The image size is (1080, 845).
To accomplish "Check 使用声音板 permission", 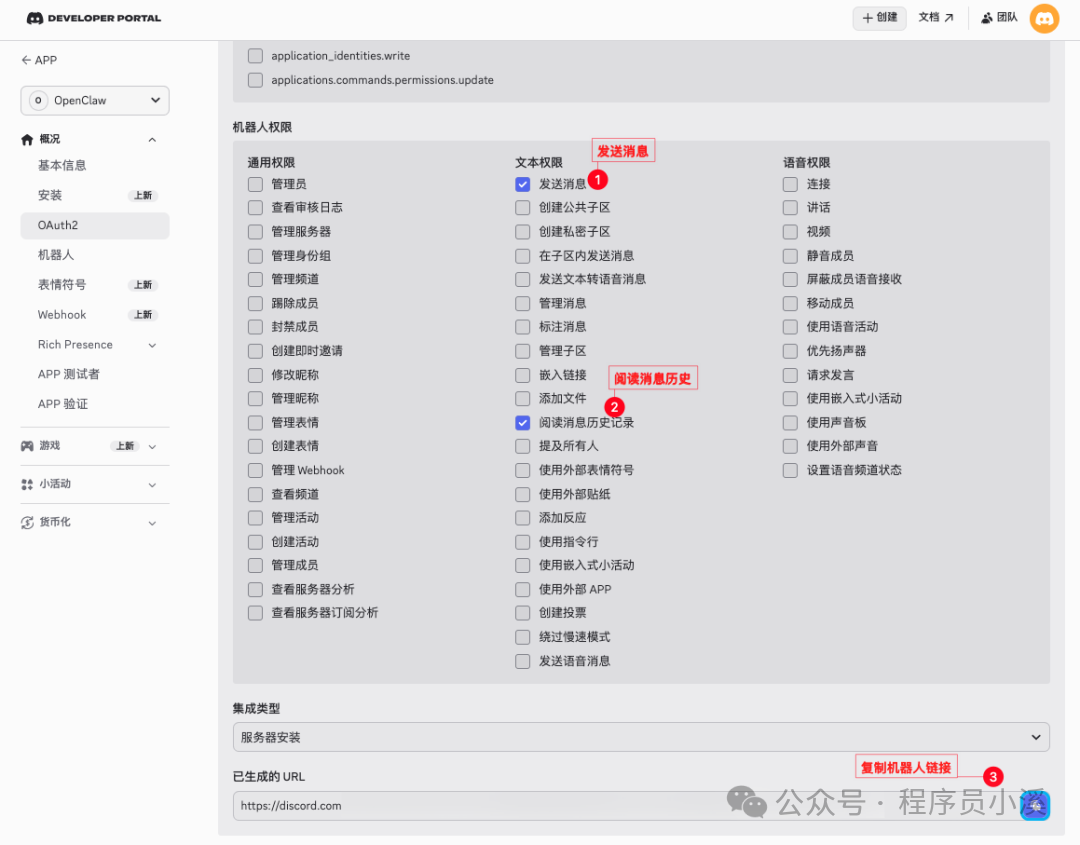I will pos(790,422).
